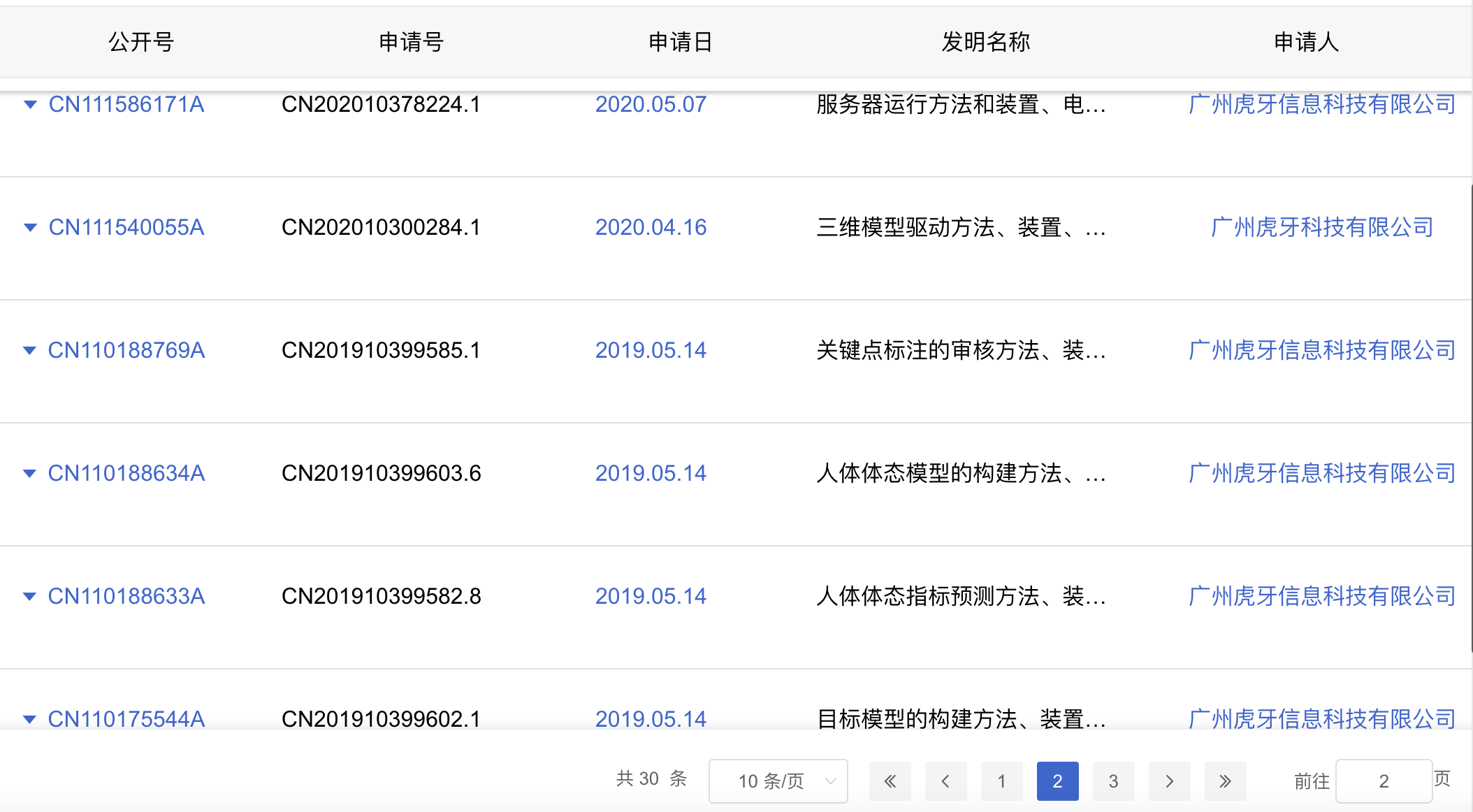Expand row CN110175544A triangle

(30, 719)
